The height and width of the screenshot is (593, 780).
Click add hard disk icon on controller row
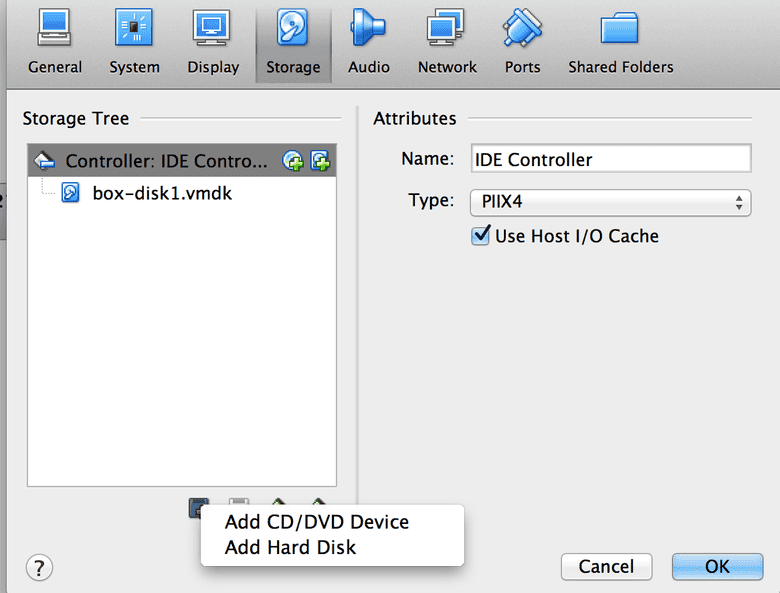320,161
